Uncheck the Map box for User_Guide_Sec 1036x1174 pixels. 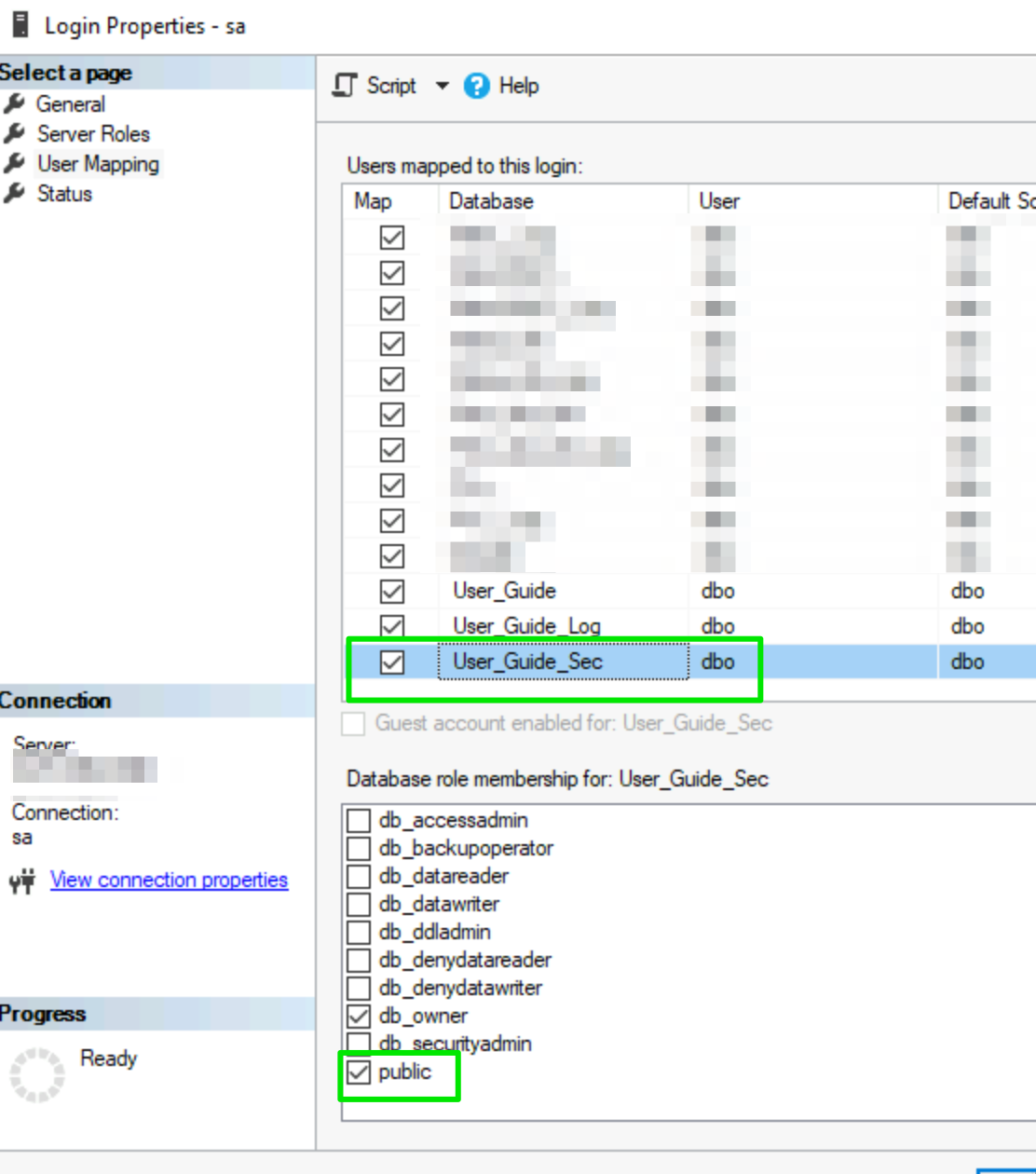tap(392, 662)
